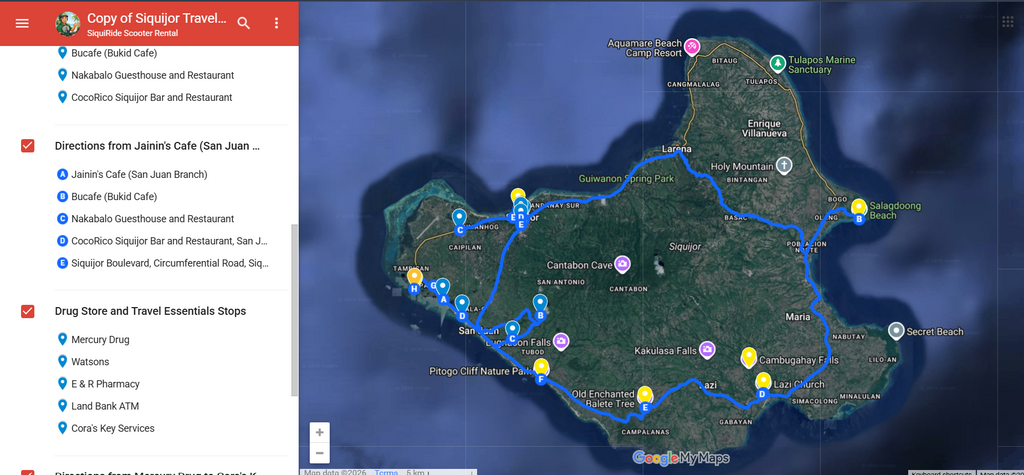The image size is (1024, 475).
Task: Click route stop B marker at Salagdoong Beach
Action: 859,220
